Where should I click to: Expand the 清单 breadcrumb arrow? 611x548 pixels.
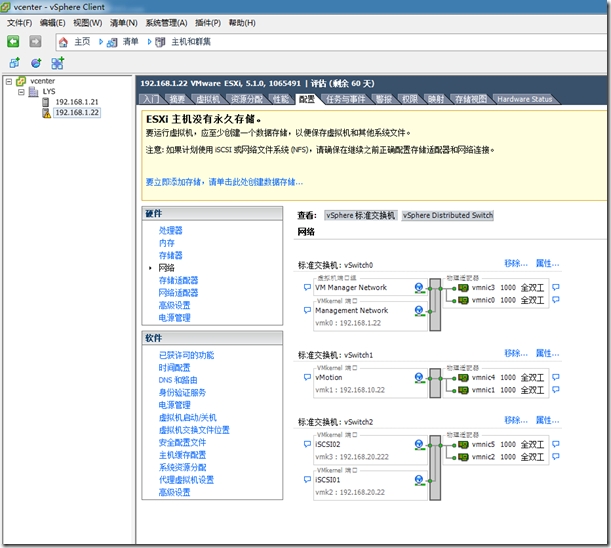[149, 42]
